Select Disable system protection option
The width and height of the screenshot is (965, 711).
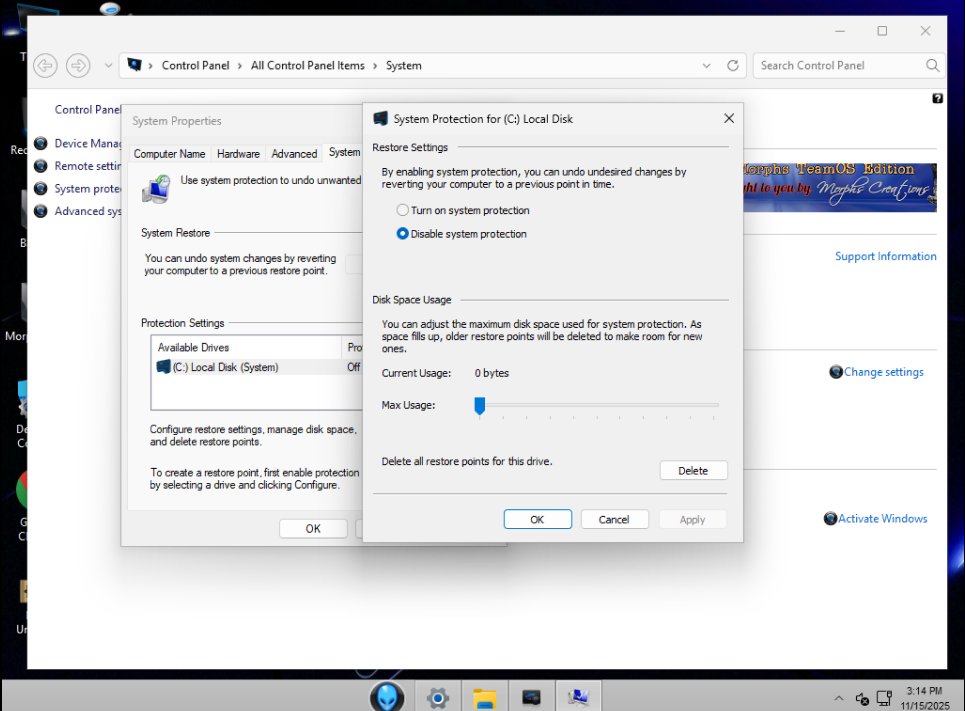403,234
